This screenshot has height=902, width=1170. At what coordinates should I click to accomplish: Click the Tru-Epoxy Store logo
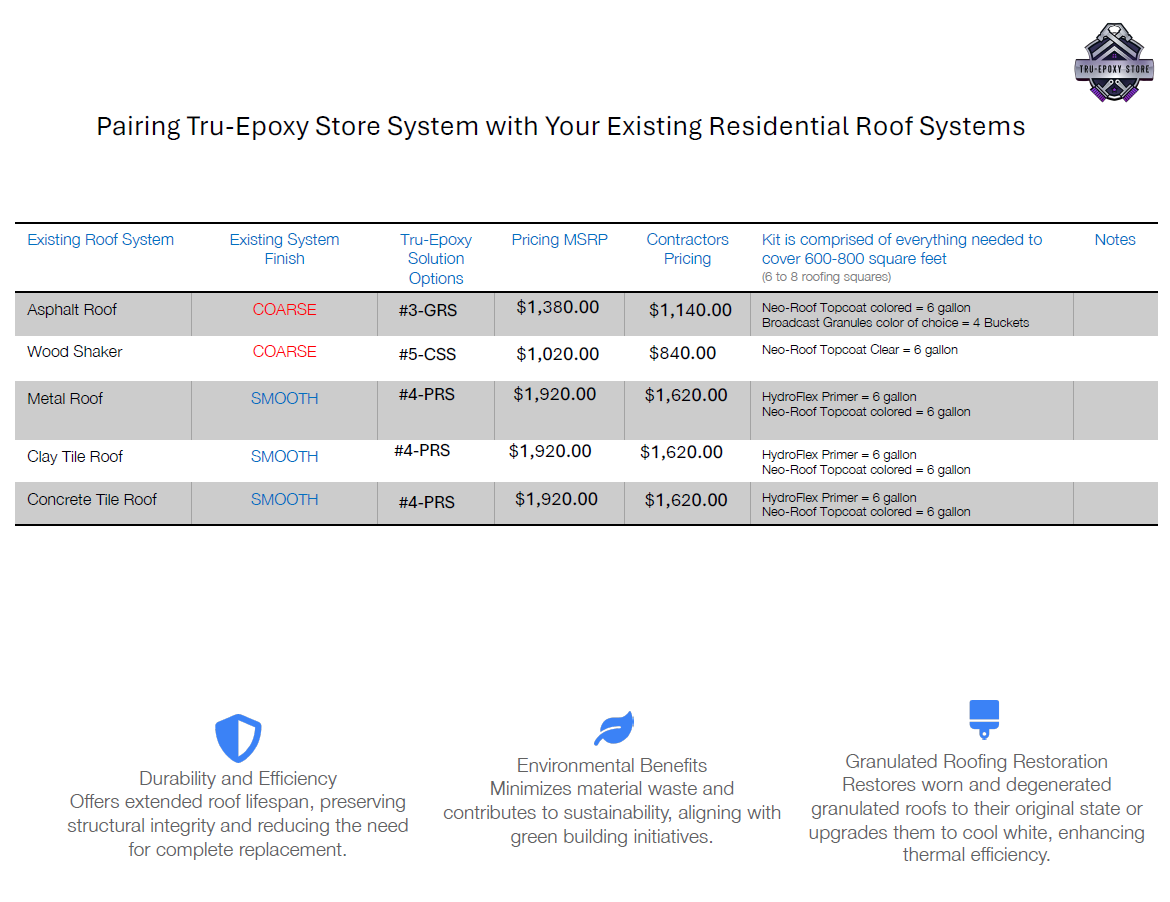point(1113,62)
